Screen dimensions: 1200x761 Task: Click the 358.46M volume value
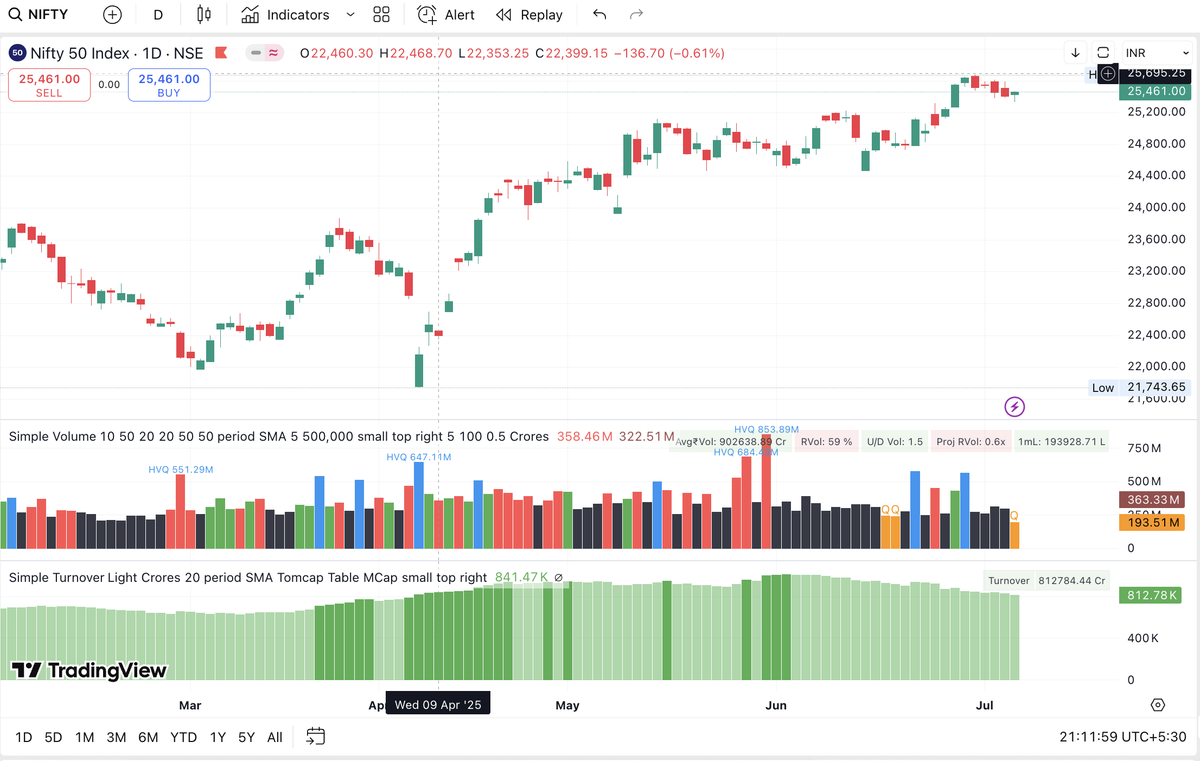pyautogui.click(x=585, y=436)
